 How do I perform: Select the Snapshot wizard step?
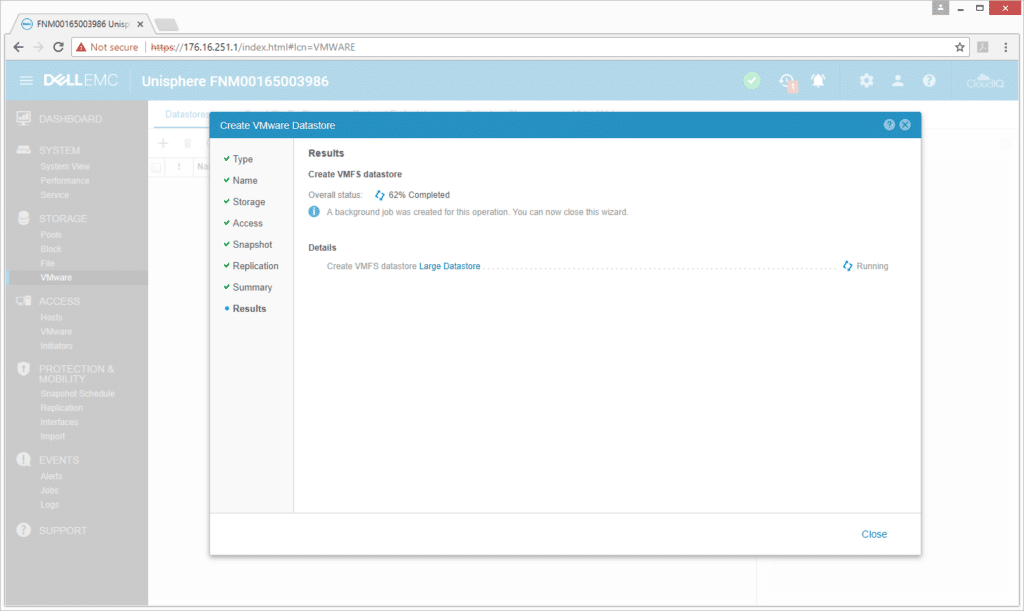click(252, 245)
